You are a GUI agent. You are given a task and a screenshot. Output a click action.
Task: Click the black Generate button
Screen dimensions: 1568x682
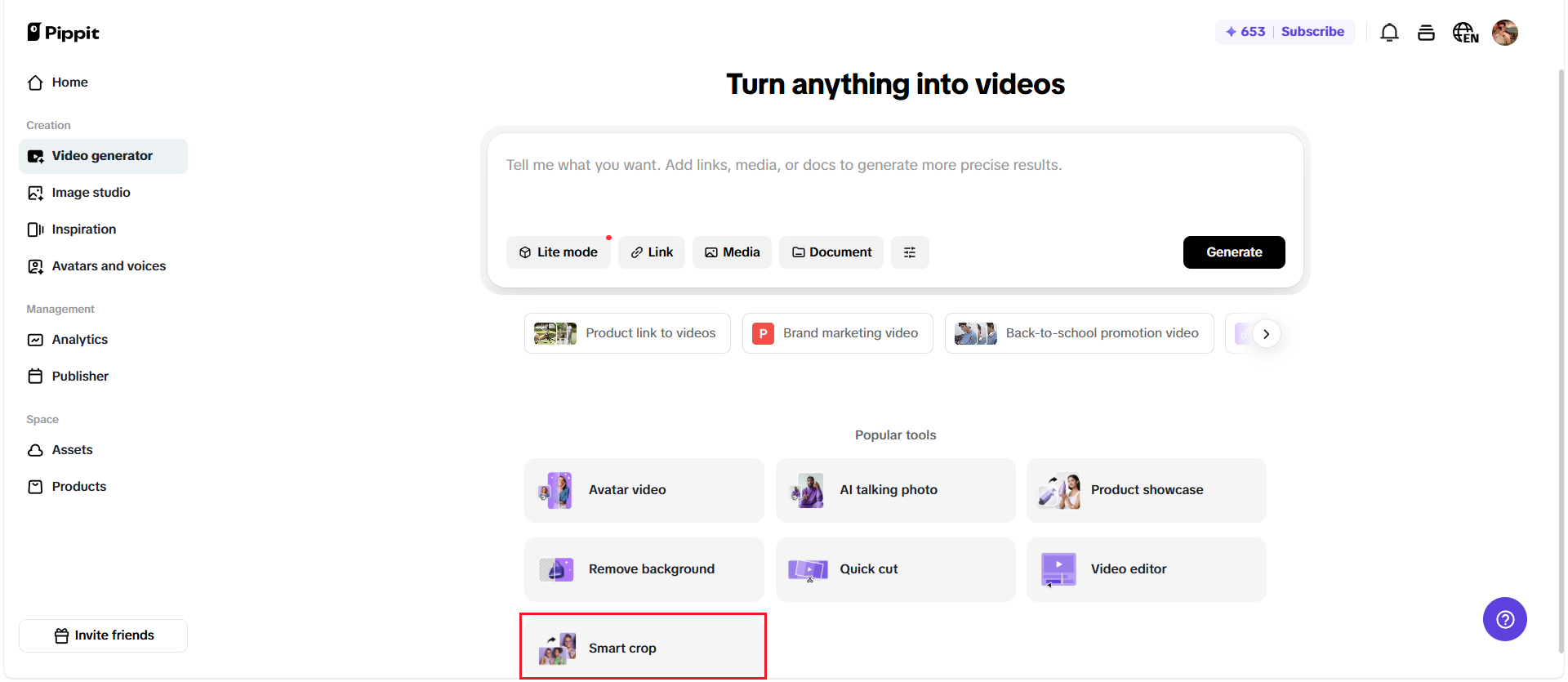point(1234,252)
